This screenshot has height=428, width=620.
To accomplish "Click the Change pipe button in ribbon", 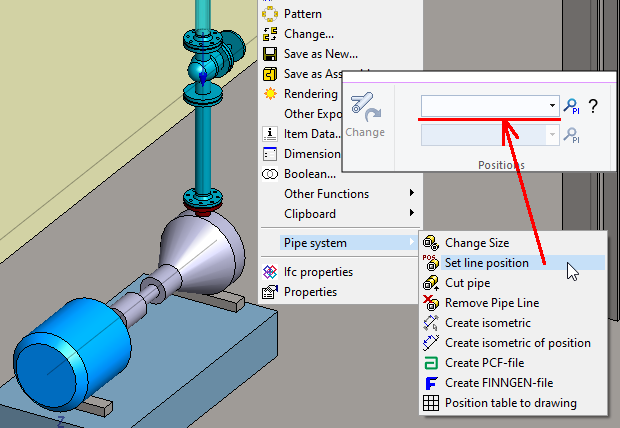I will [365, 115].
